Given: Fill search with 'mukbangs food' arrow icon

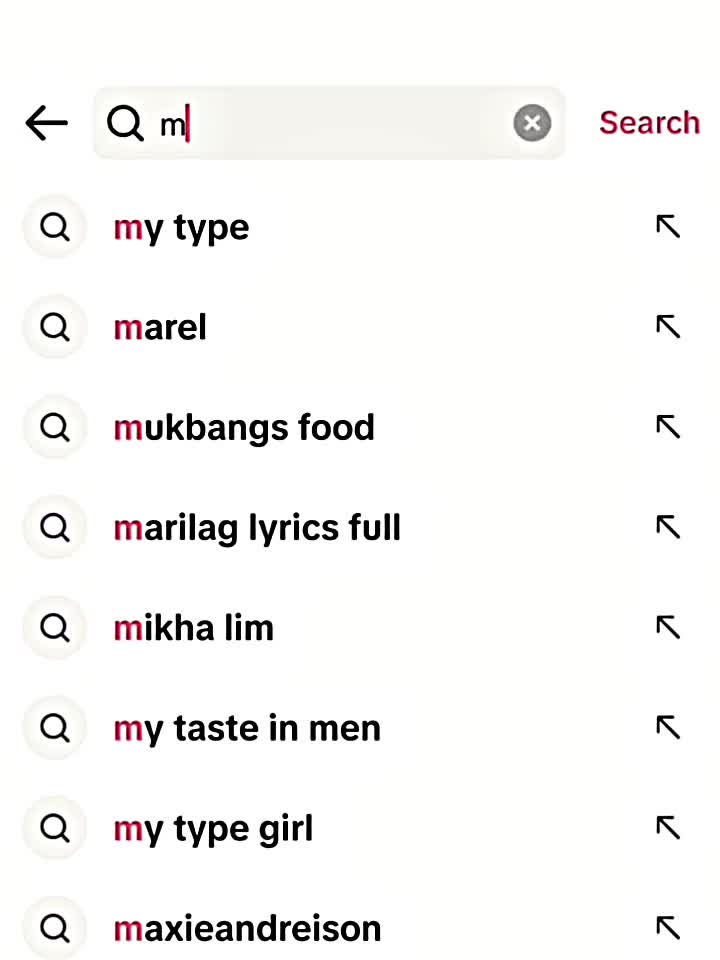Looking at the screenshot, I should pyautogui.click(x=668, y=427).
